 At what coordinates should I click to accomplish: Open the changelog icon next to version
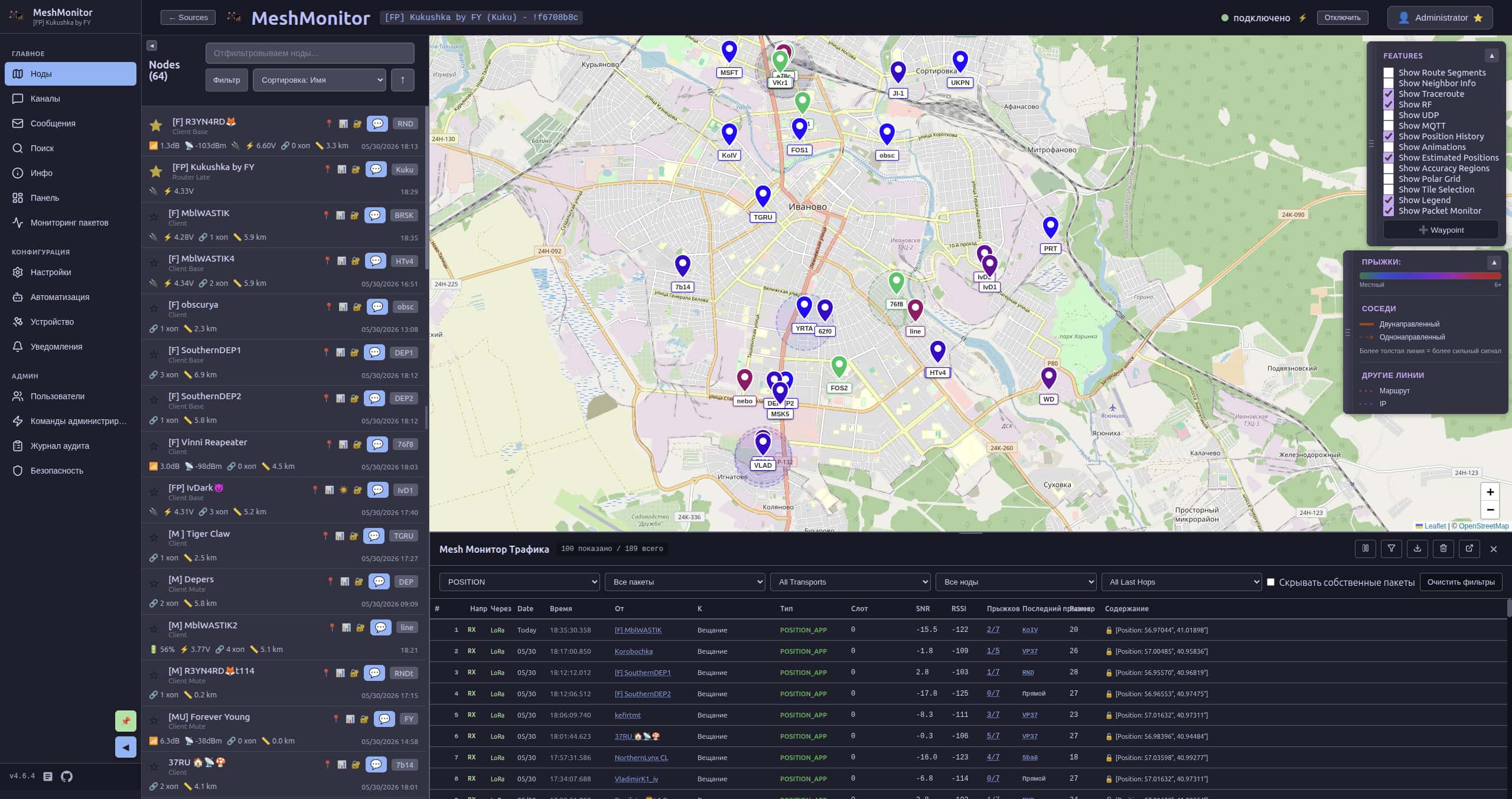[48, 777]
